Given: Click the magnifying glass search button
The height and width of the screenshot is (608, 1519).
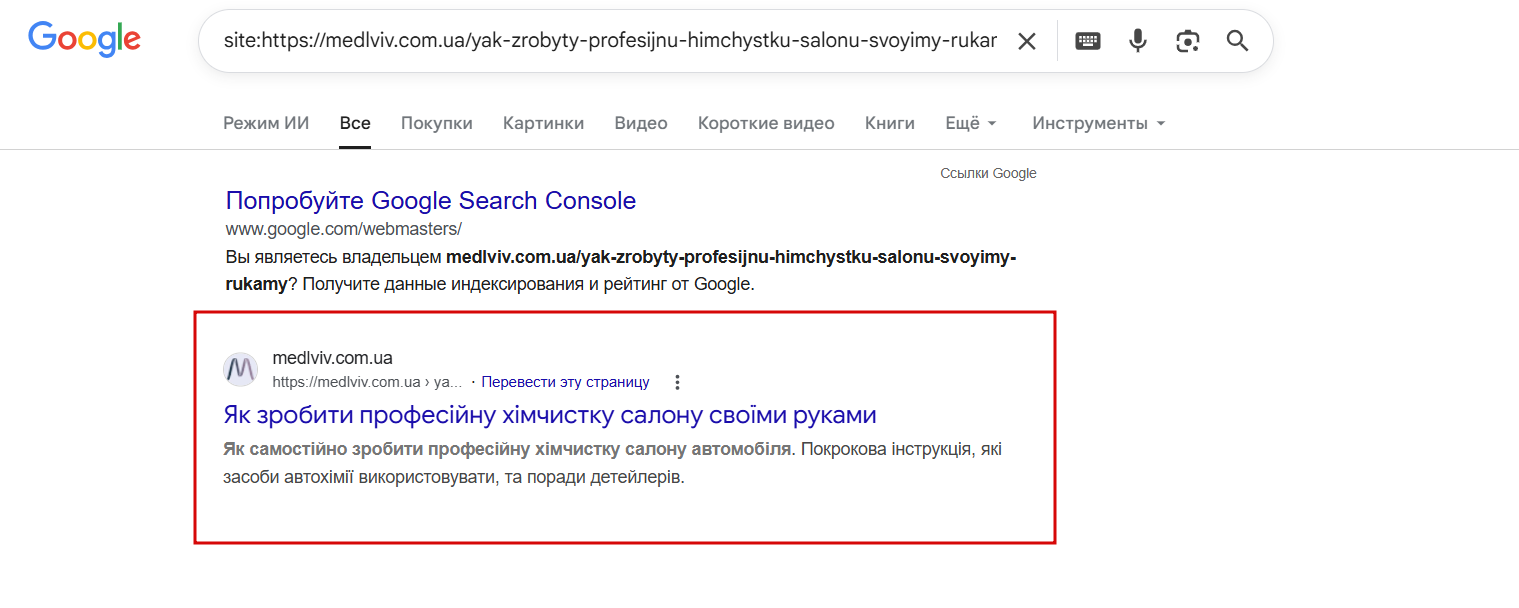Looking at the screenshot, I should point(1237,41).
